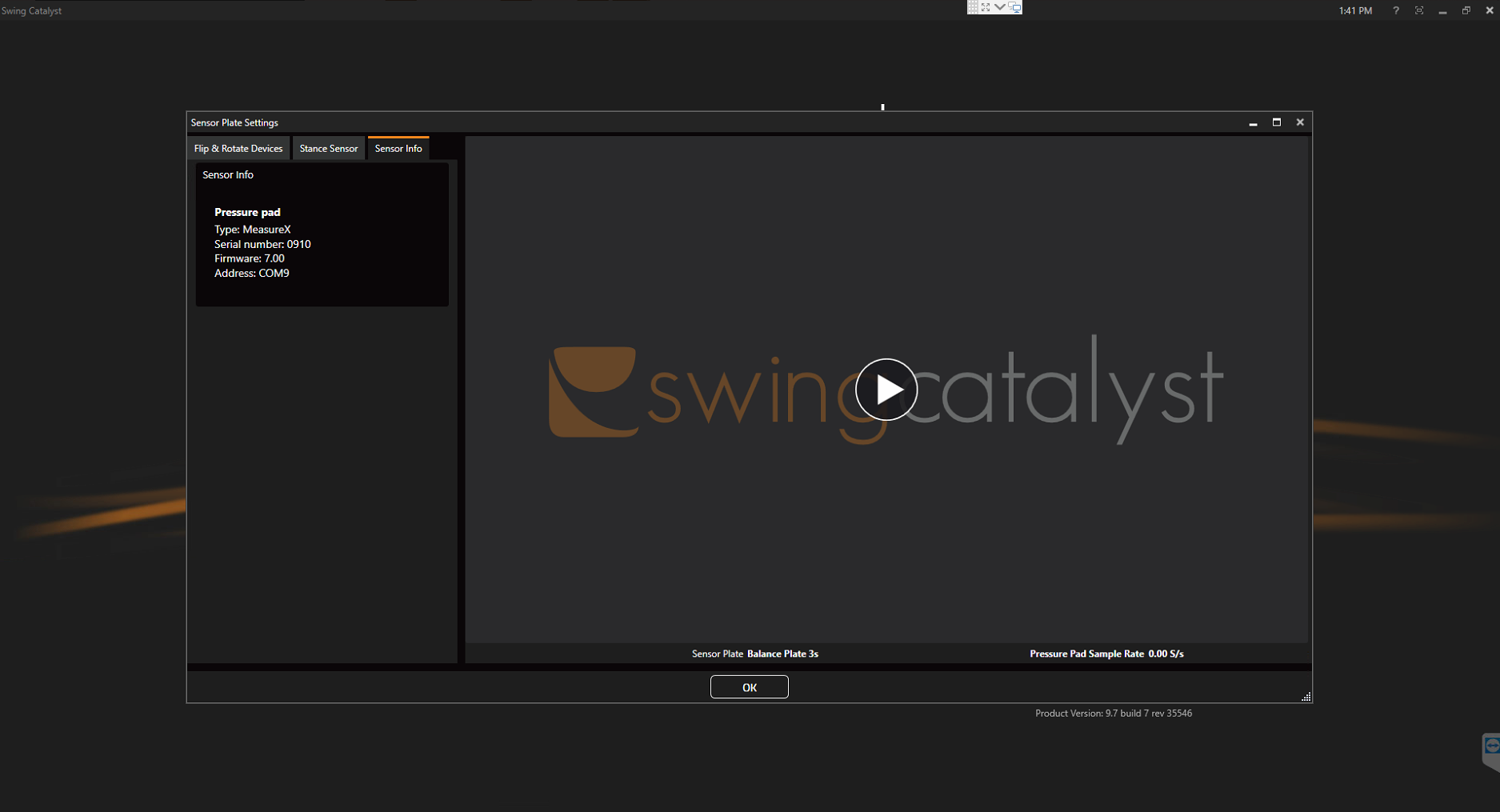Image resolution: width=1500 pixels, height=812 pixels.
Task: Open Swing Catalyst help question mark
Action: (1396, 10)
